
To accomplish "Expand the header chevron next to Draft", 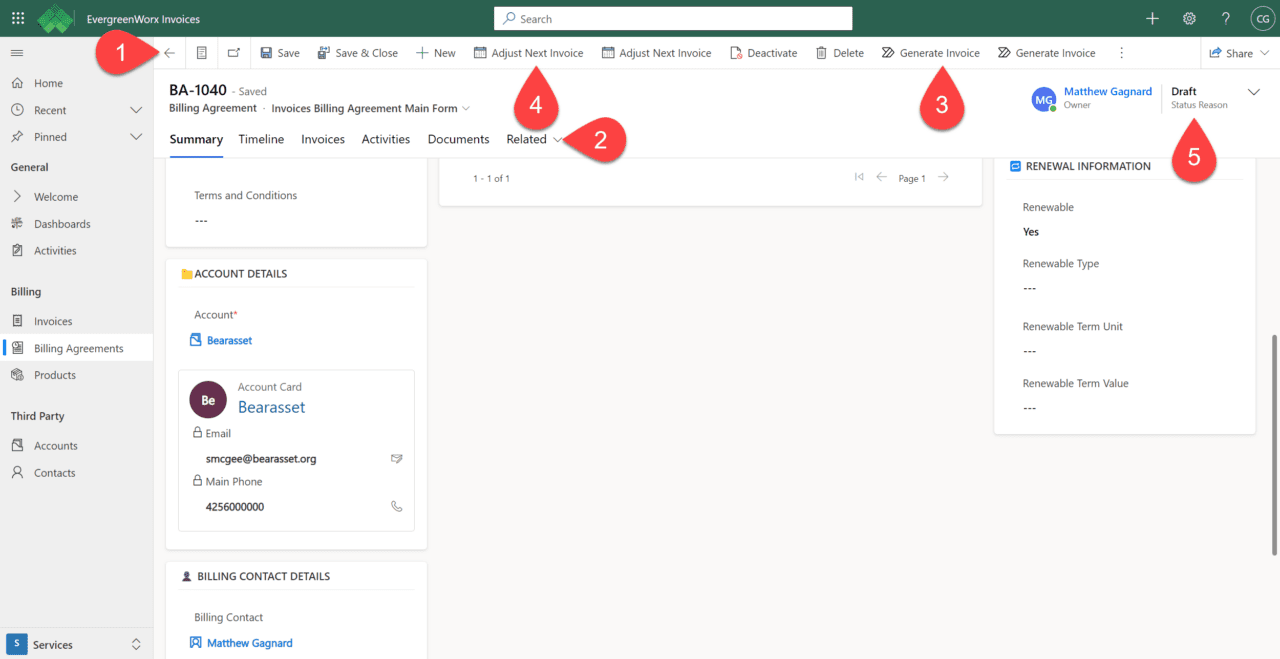I will tap(1254, 92).
